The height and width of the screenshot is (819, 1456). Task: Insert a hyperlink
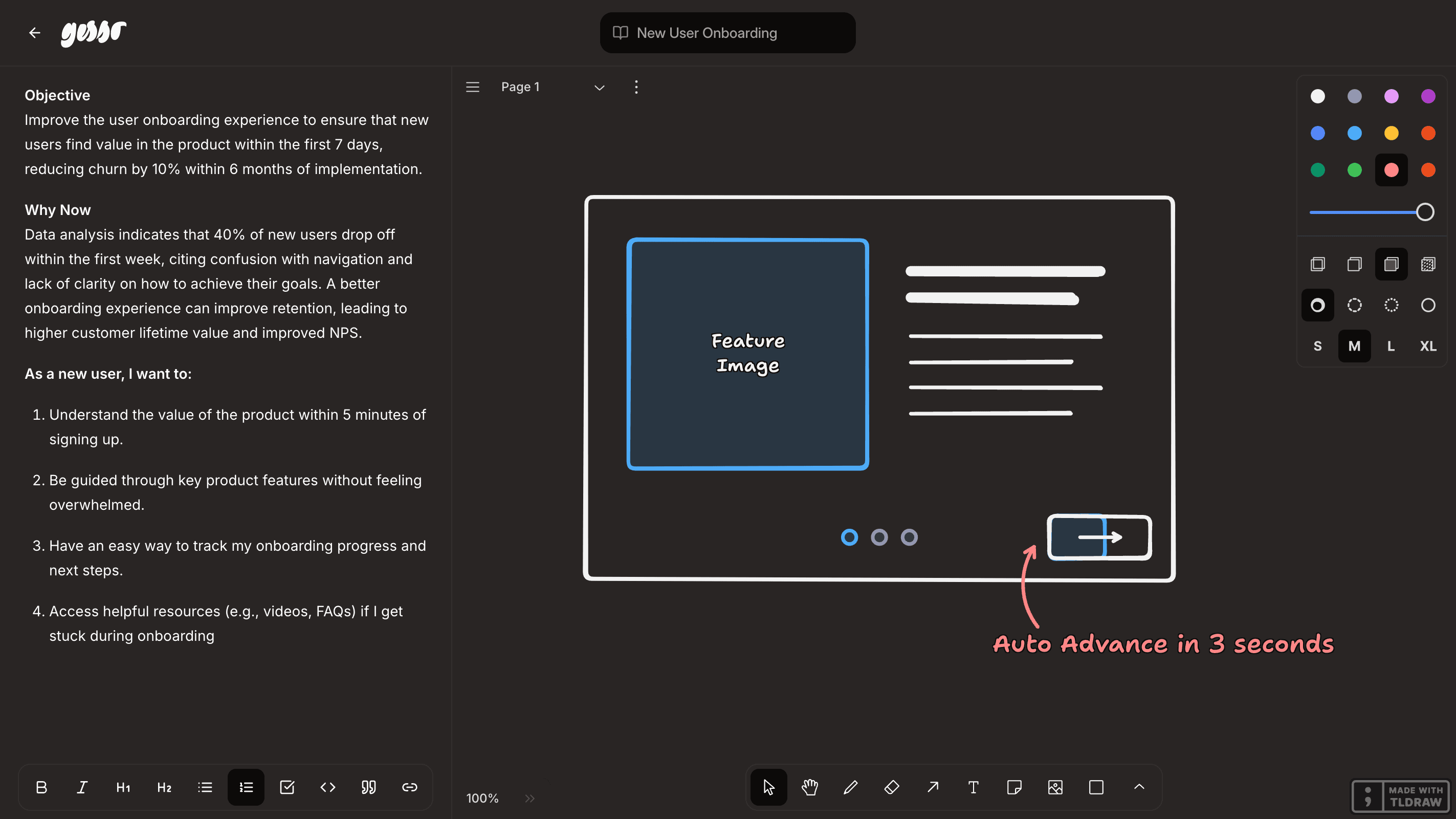[410, 787]
